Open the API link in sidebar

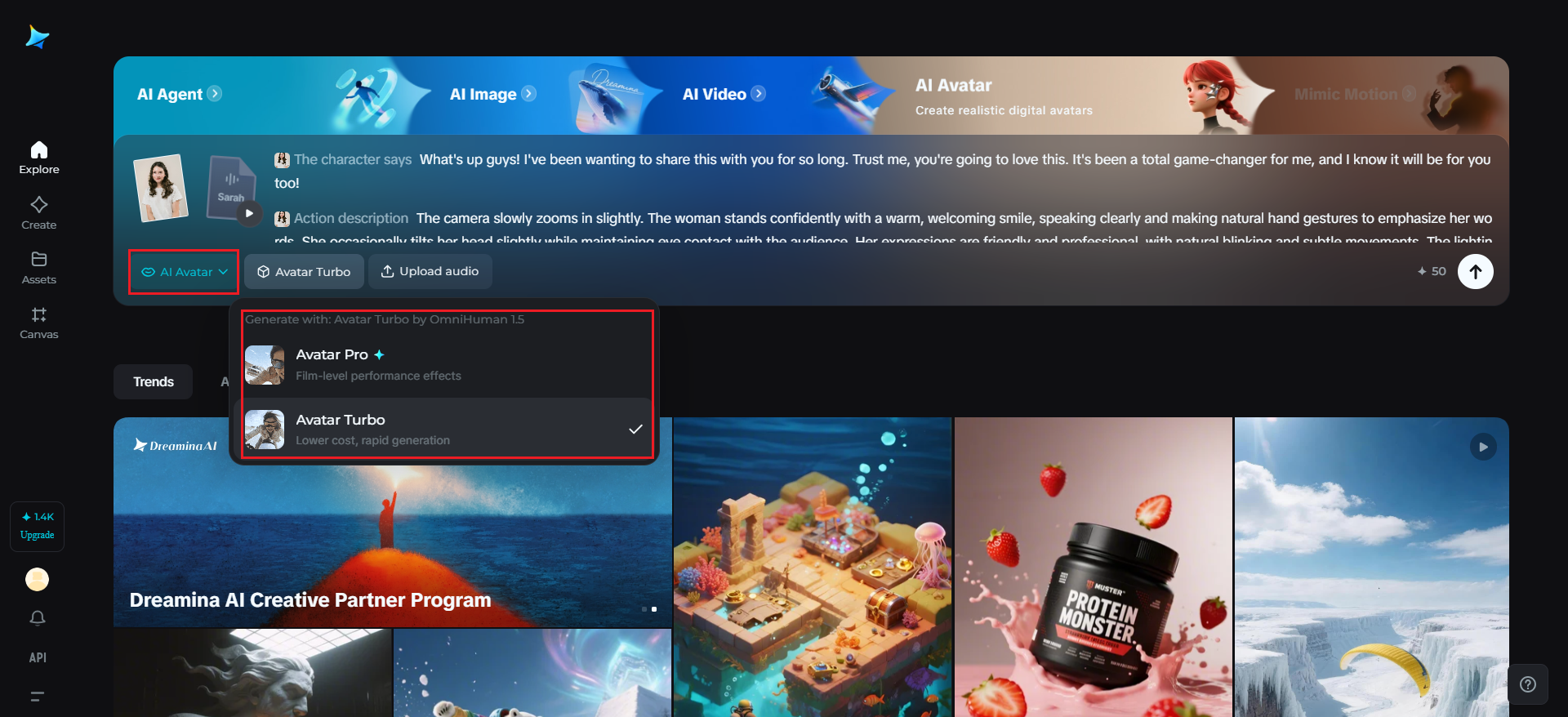[38, 657]
